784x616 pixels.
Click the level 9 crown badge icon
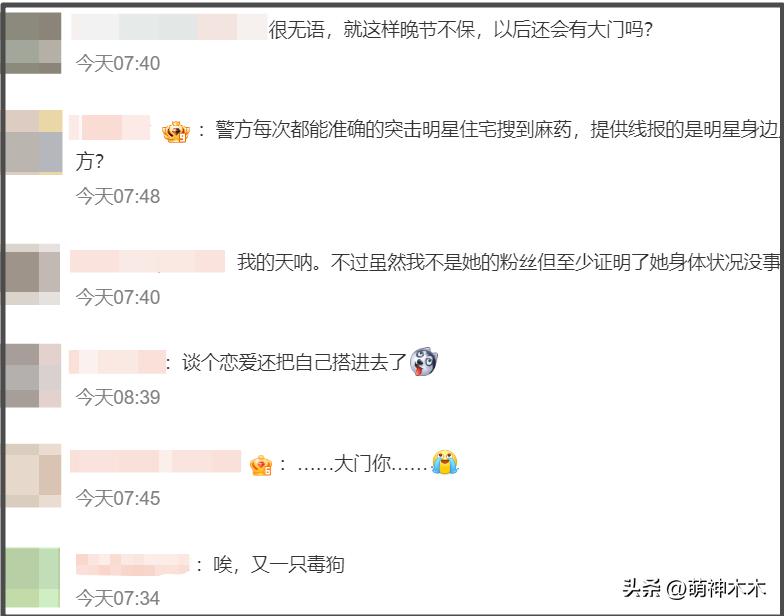pos(176,132)
